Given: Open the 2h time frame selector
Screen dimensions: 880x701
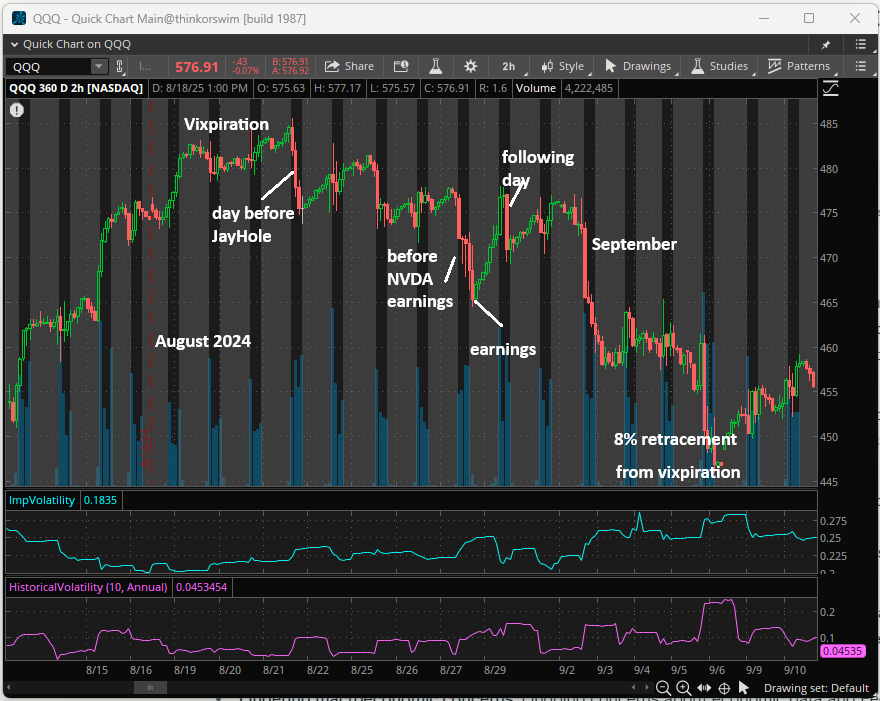Looking at the screenshot, I should pyautogui.click(x=509, y=66).
